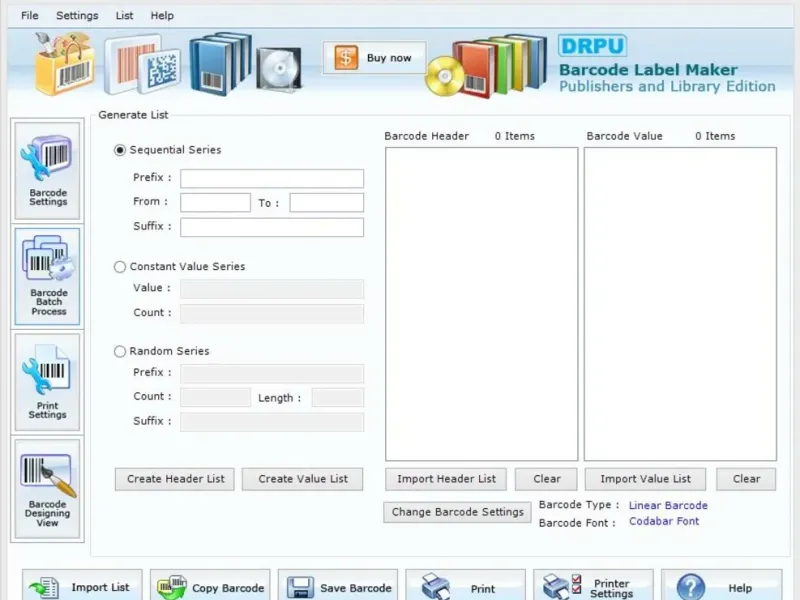Viewport: 800px width, 600px height.
Task: Click the shopping bag barcode banner icon
Action: pos(65,64)
